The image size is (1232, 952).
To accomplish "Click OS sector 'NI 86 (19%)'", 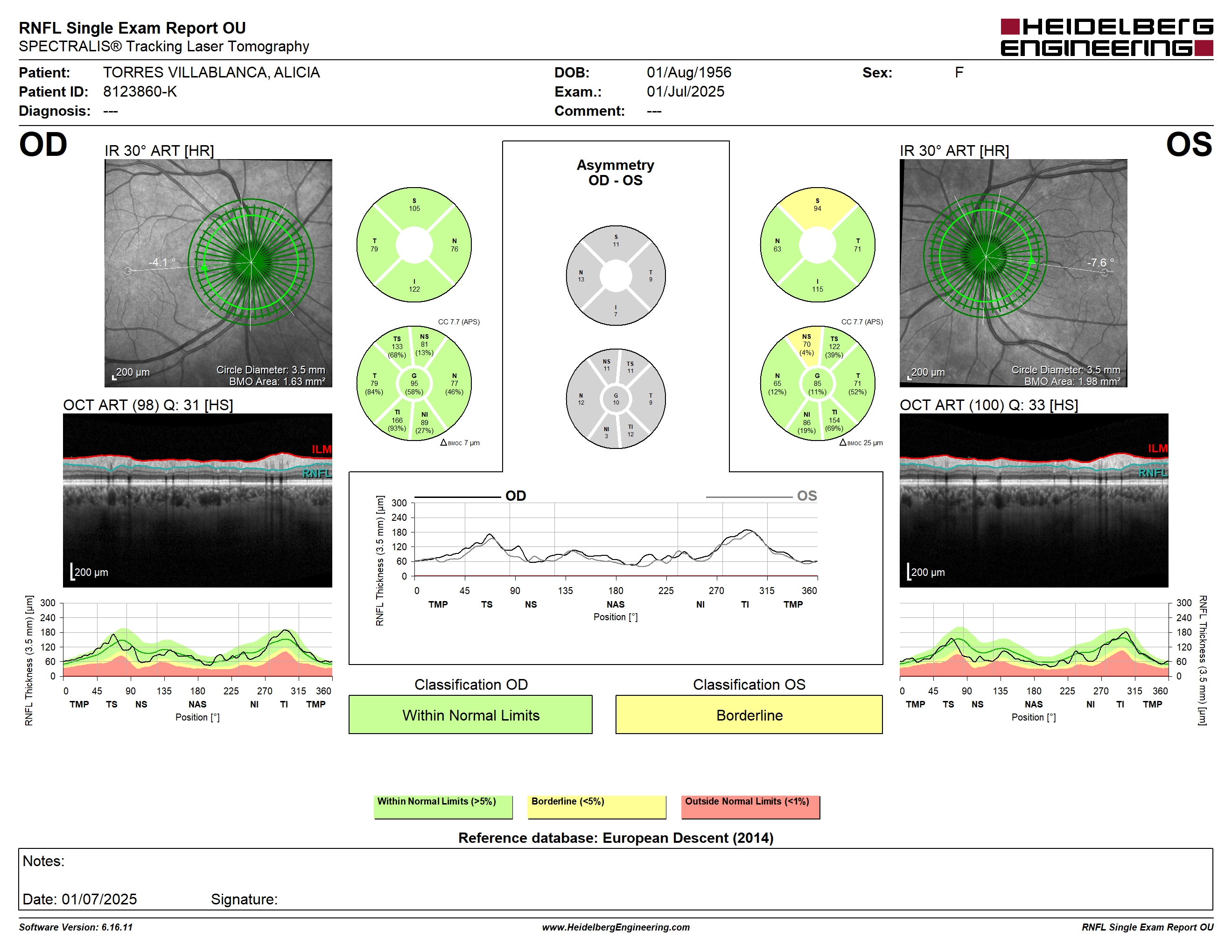I will pos(807,422).
